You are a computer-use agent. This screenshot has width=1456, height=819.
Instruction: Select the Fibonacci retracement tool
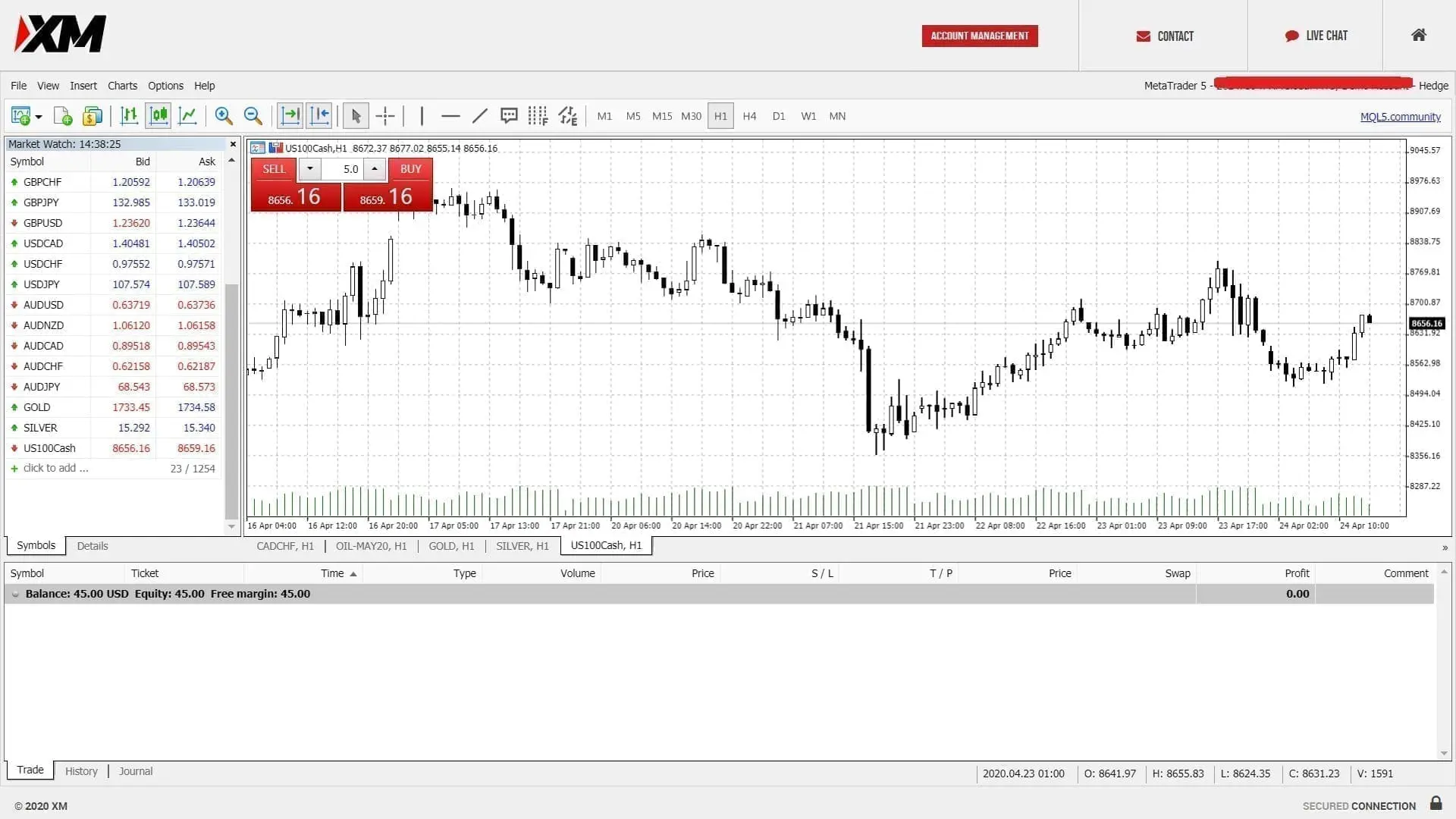click(538, 116)
